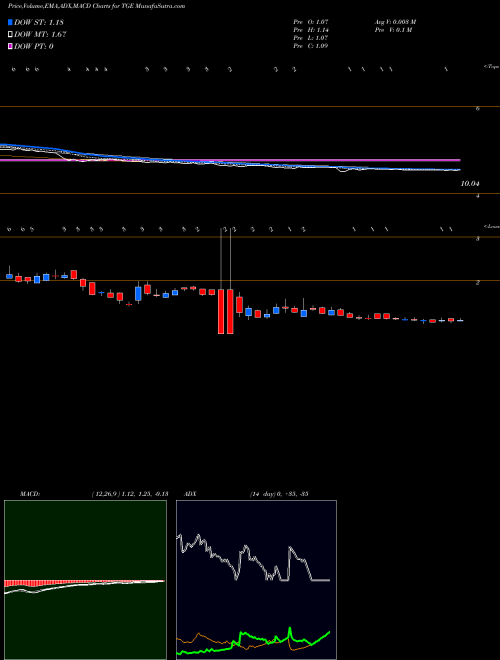
Task: Click the 'DOW MT: 1.67' legend text
Action: (40, 35)
